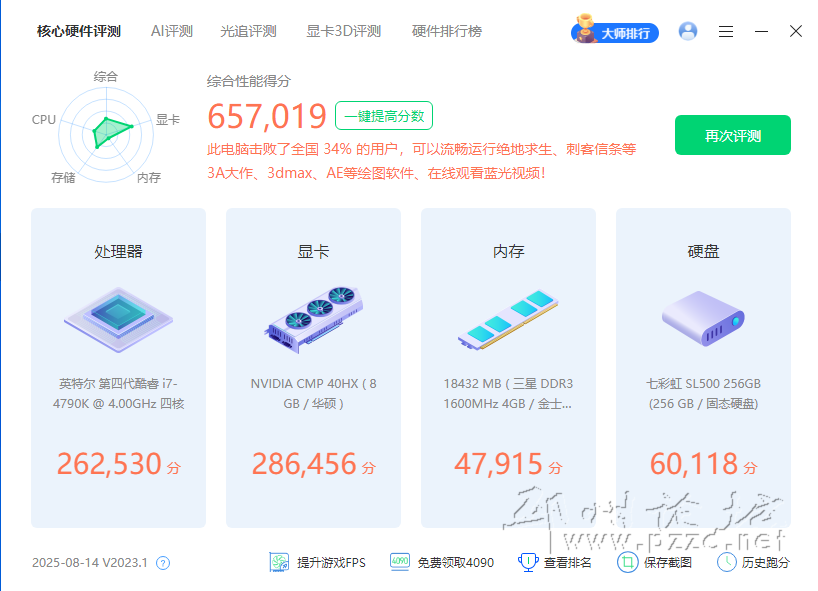Click the 处理器 card title

point(118,251)
